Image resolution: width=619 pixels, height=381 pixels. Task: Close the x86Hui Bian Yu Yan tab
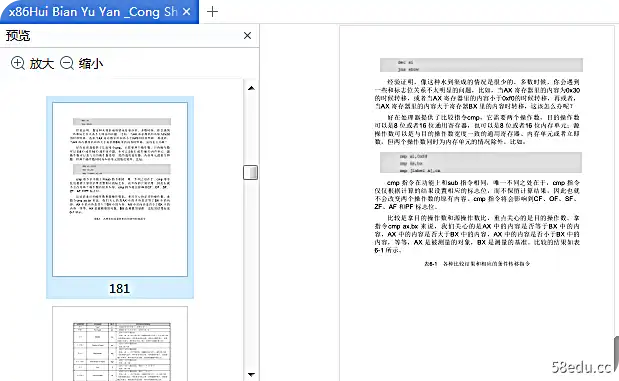click(187, 12)
